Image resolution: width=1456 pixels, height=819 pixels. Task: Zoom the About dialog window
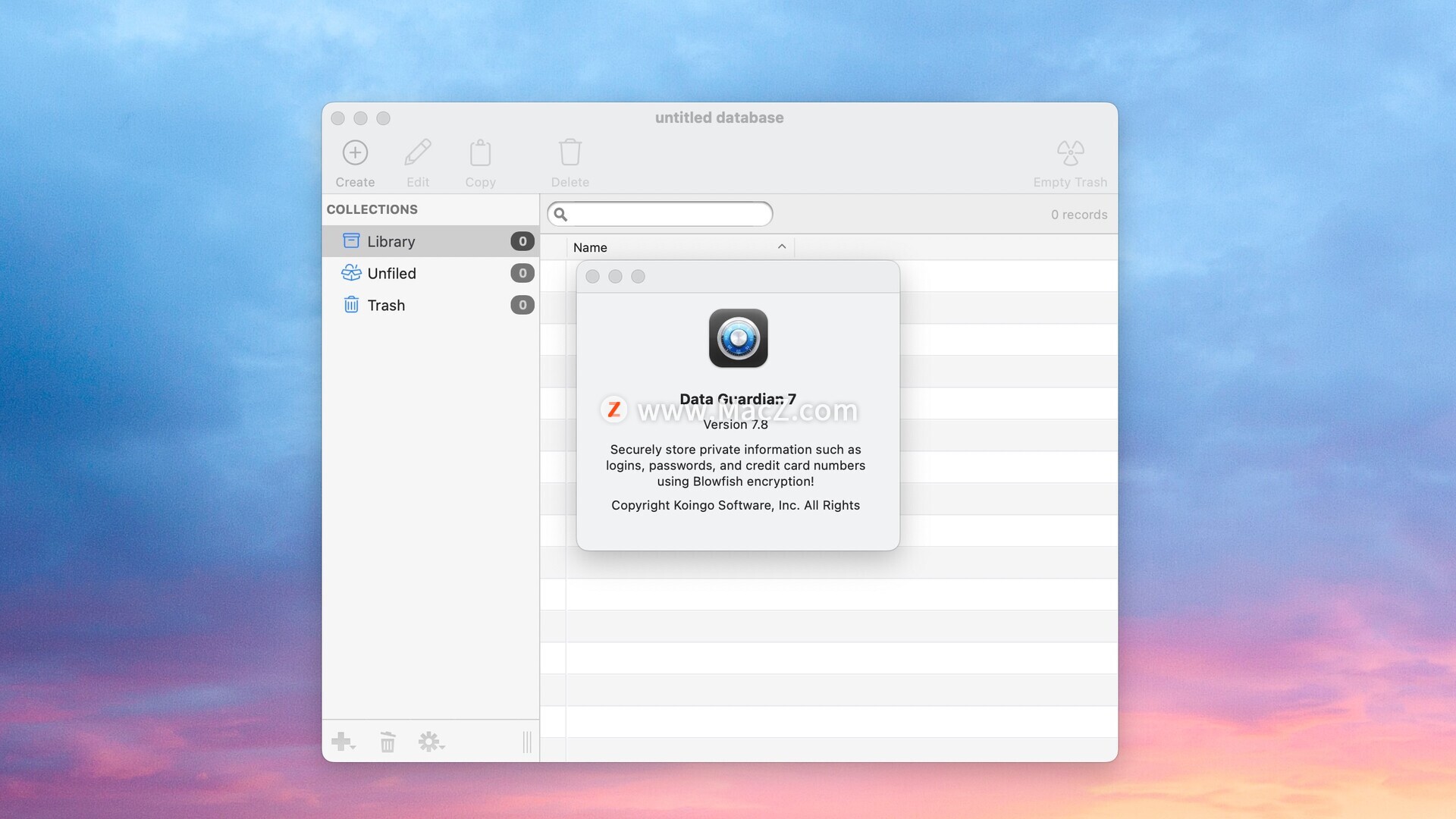coord(639,277)
